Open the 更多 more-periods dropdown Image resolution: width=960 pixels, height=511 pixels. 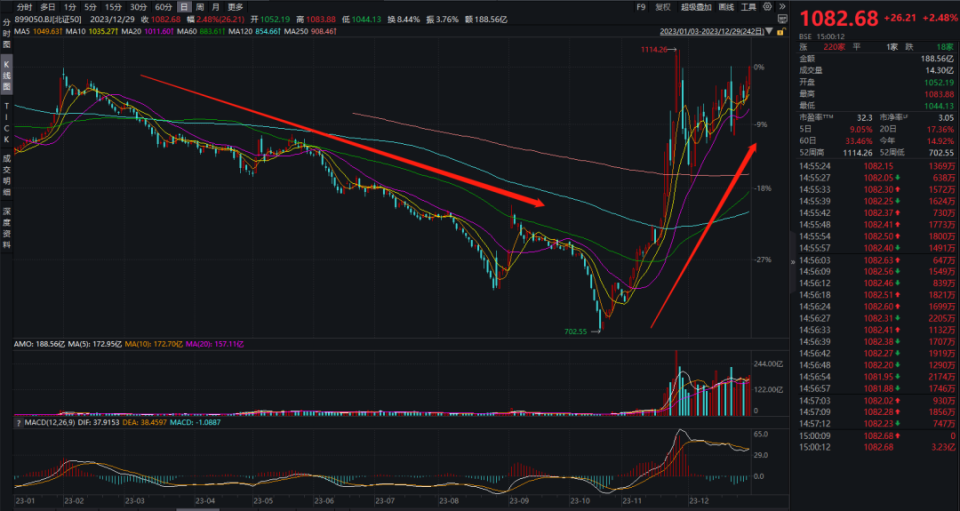pos(235,7)
